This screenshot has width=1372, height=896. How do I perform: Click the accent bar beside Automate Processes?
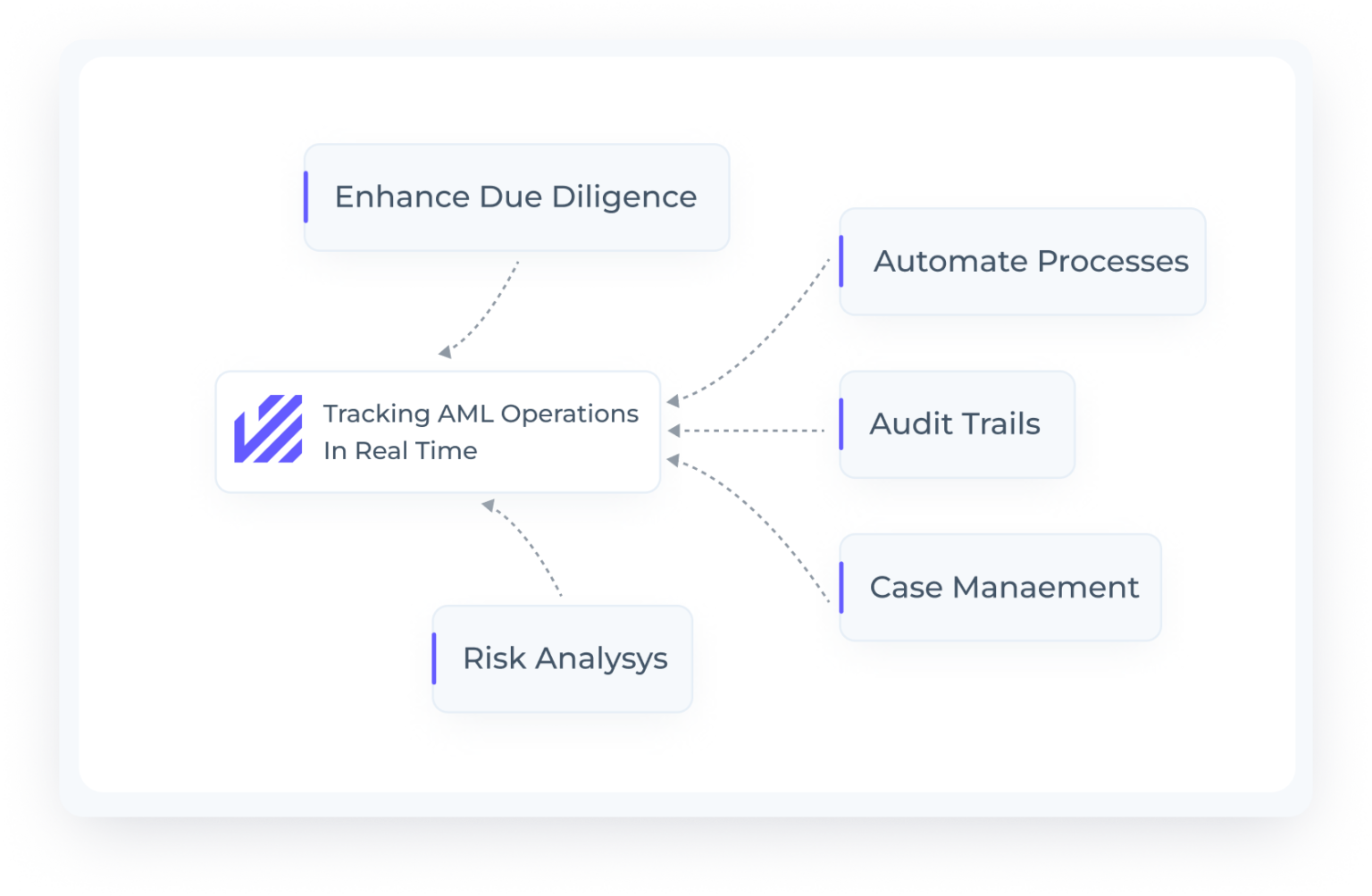coord(841,261)
